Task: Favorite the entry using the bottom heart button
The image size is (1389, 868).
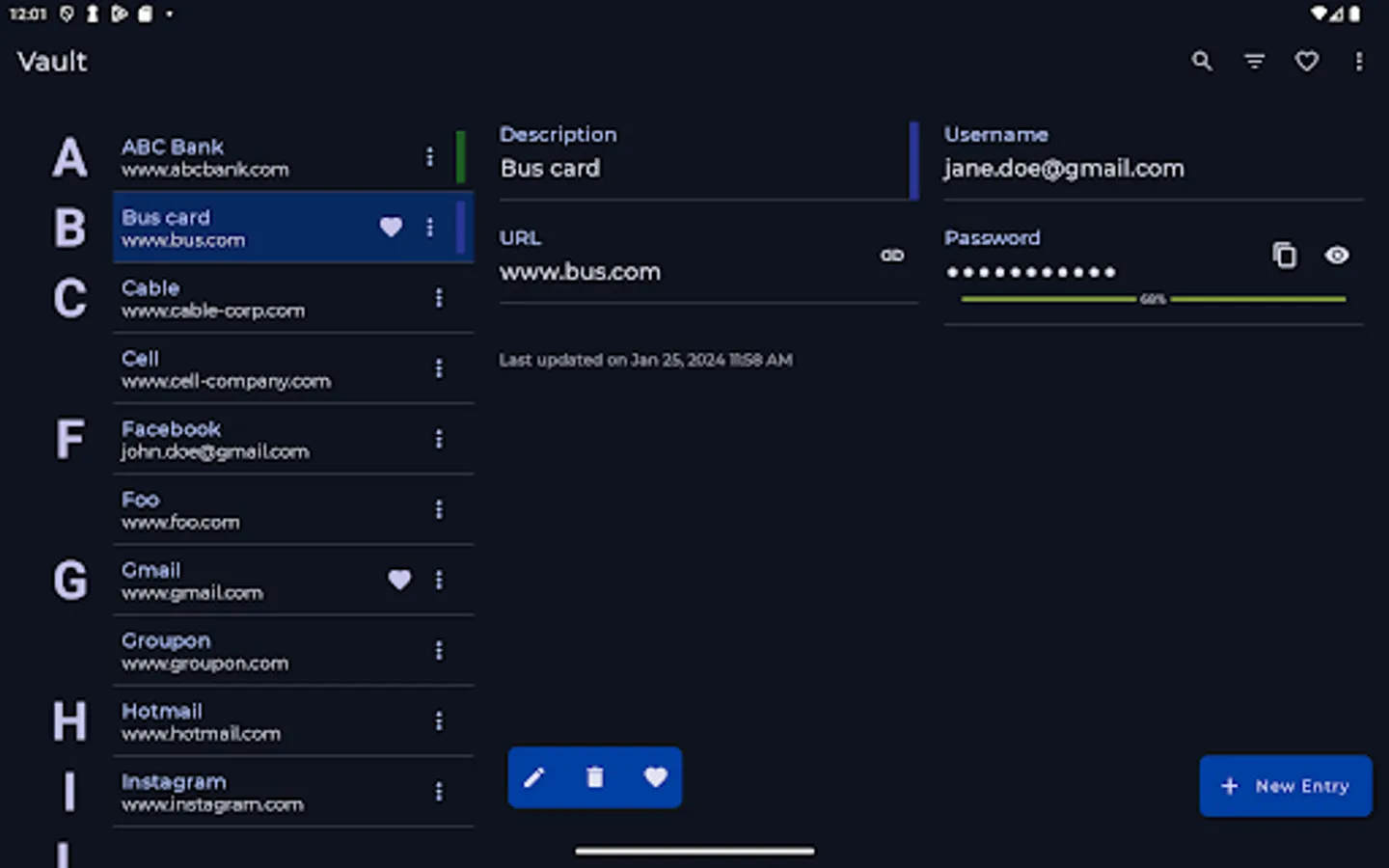Action: click(655, 777)
